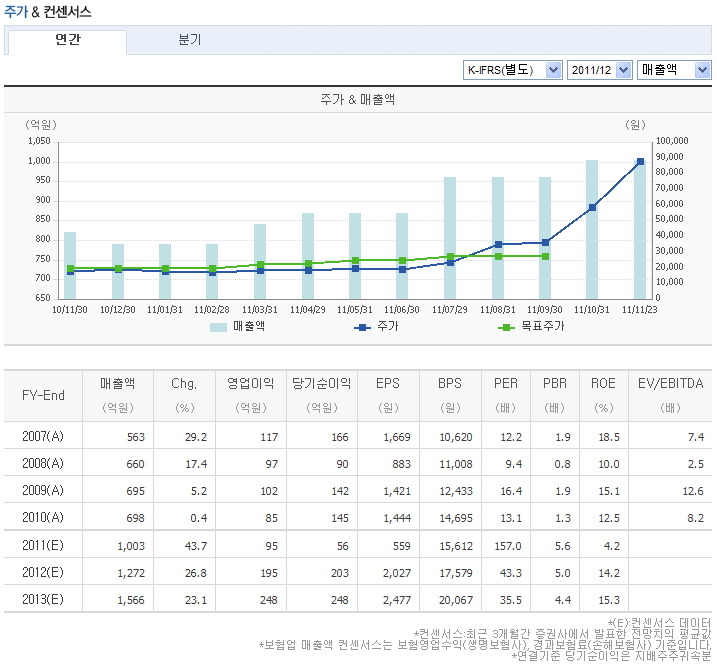Select the 목표주가 marker at 11/09/30

pos(545,256)
